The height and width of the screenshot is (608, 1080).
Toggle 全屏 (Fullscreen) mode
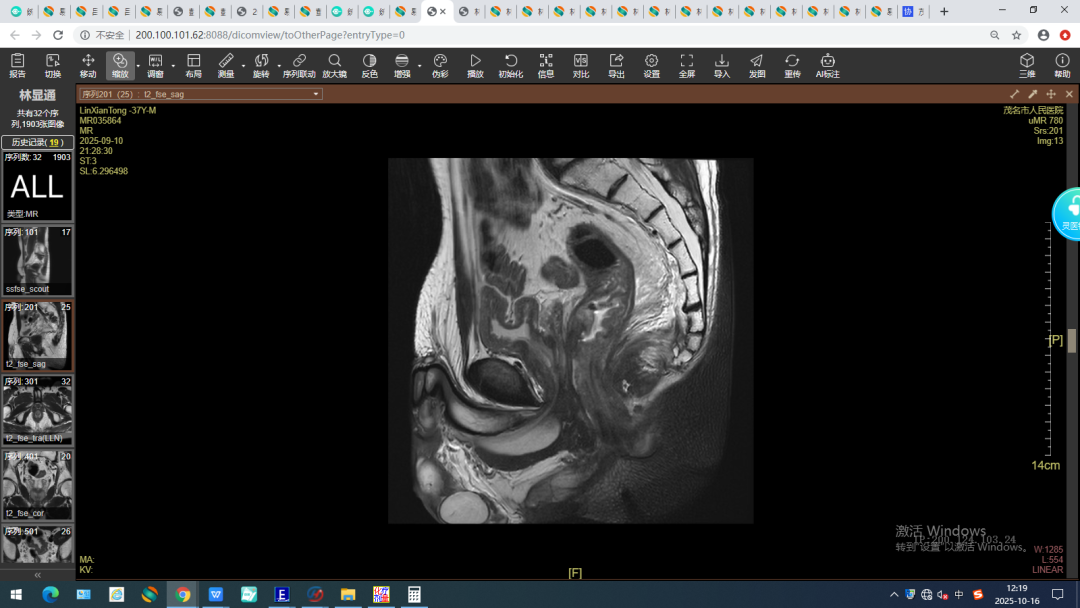click(x=686, y=66)
